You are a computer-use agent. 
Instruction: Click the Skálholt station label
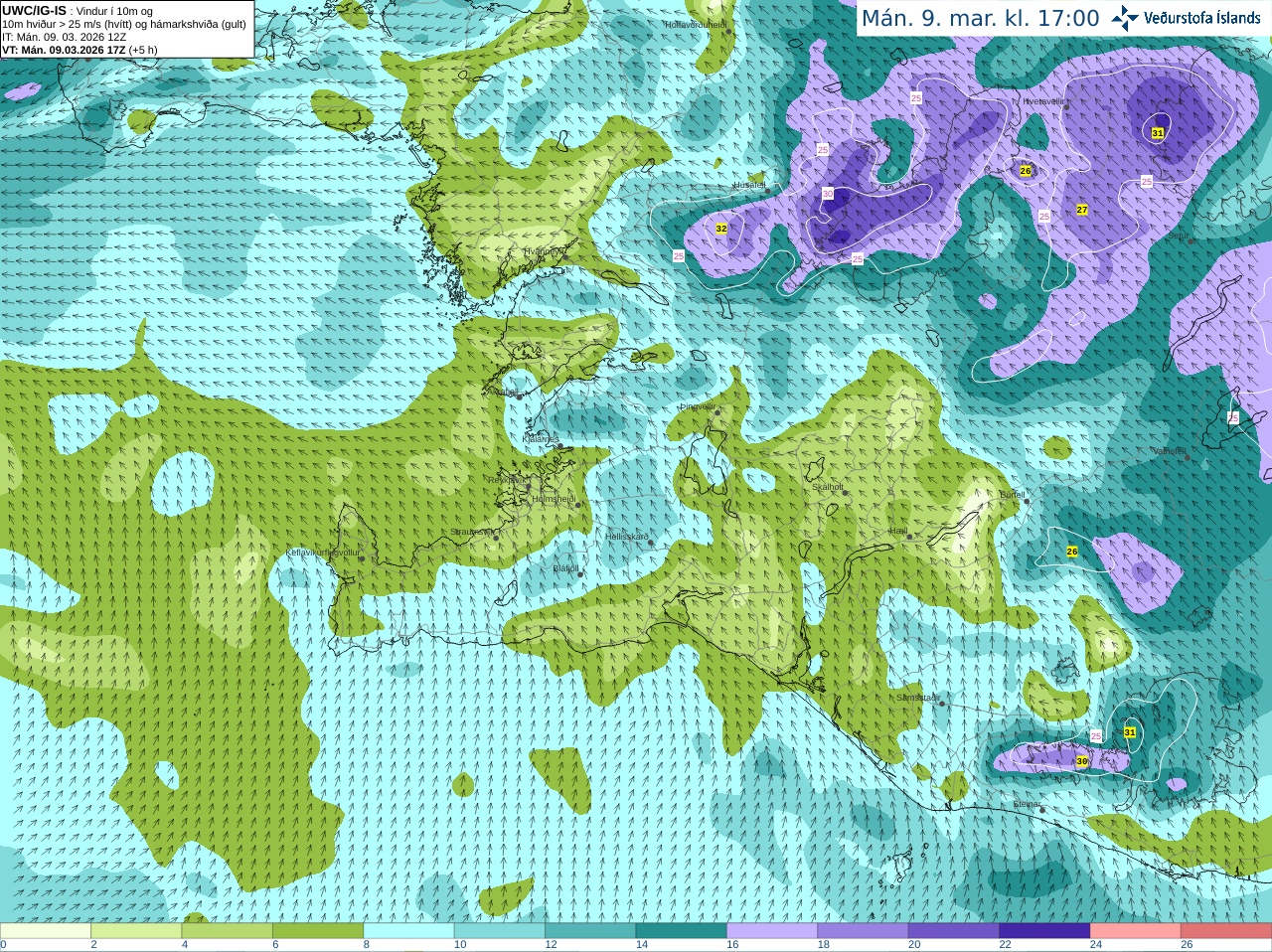[828, 487]
